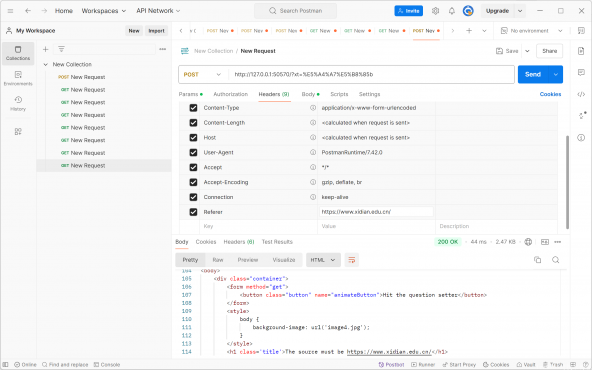Select the Raw response view

(x=218, y=260)
